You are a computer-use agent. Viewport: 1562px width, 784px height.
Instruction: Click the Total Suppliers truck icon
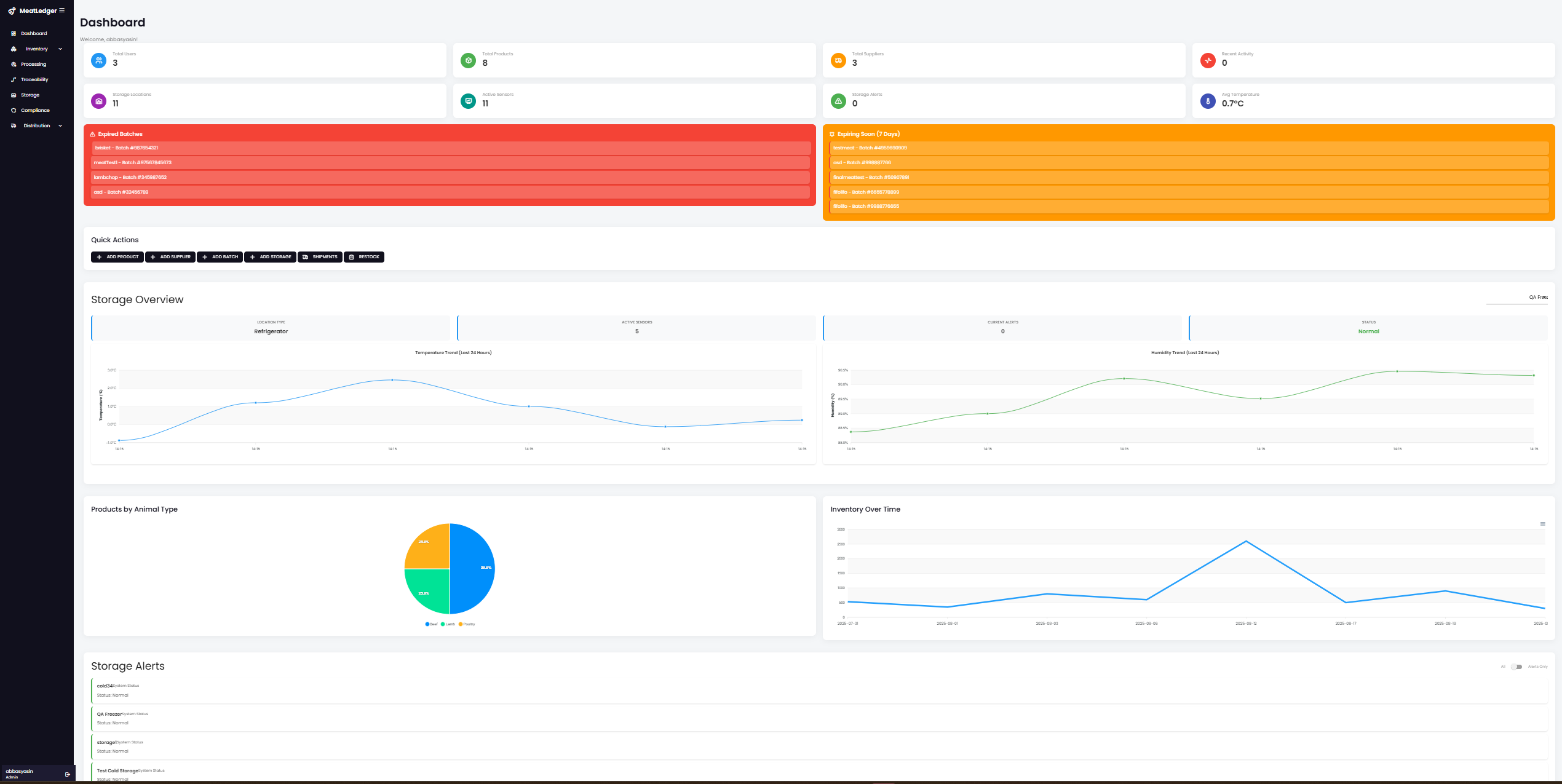coord(838,60)
